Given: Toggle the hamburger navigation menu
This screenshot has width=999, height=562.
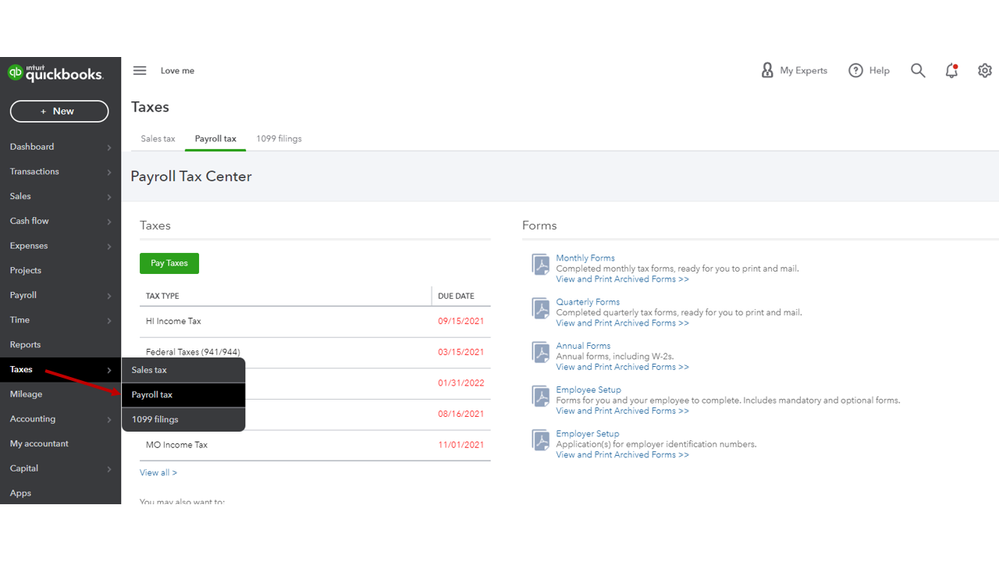Looking at the screenshot, I should pyautogui.click(x=140, y=71).
